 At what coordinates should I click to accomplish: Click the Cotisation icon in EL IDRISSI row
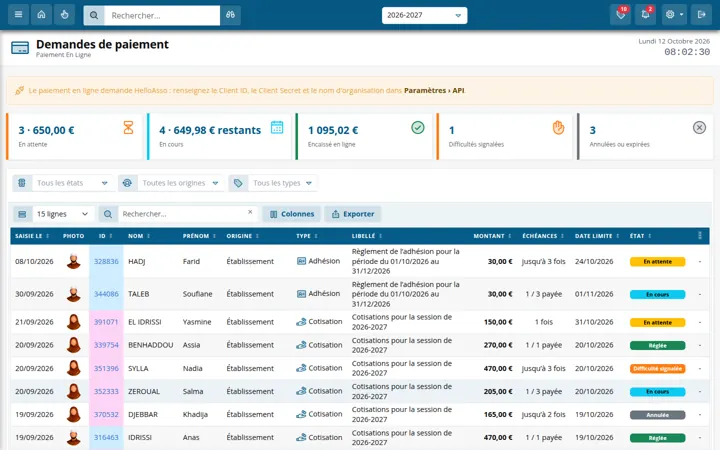pos(301,322)
